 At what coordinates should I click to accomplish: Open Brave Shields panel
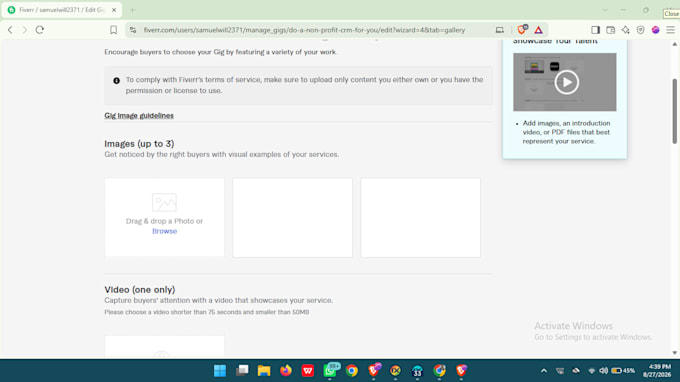tap(522, 29)
